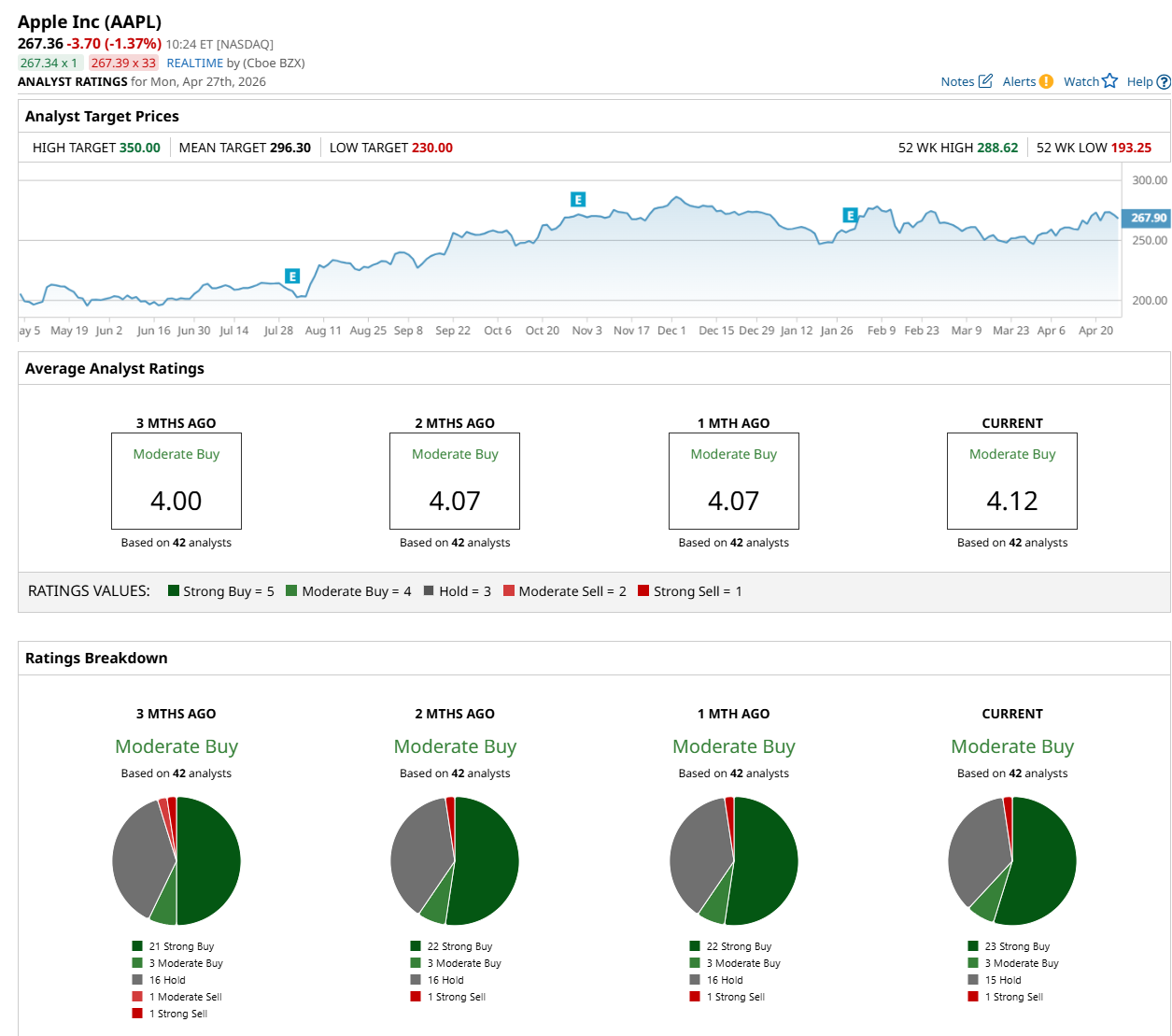The image size is (1172, 1036).
Task: Click the 3 Mths Ago ratings pie chart
Action: pos(177,860)
